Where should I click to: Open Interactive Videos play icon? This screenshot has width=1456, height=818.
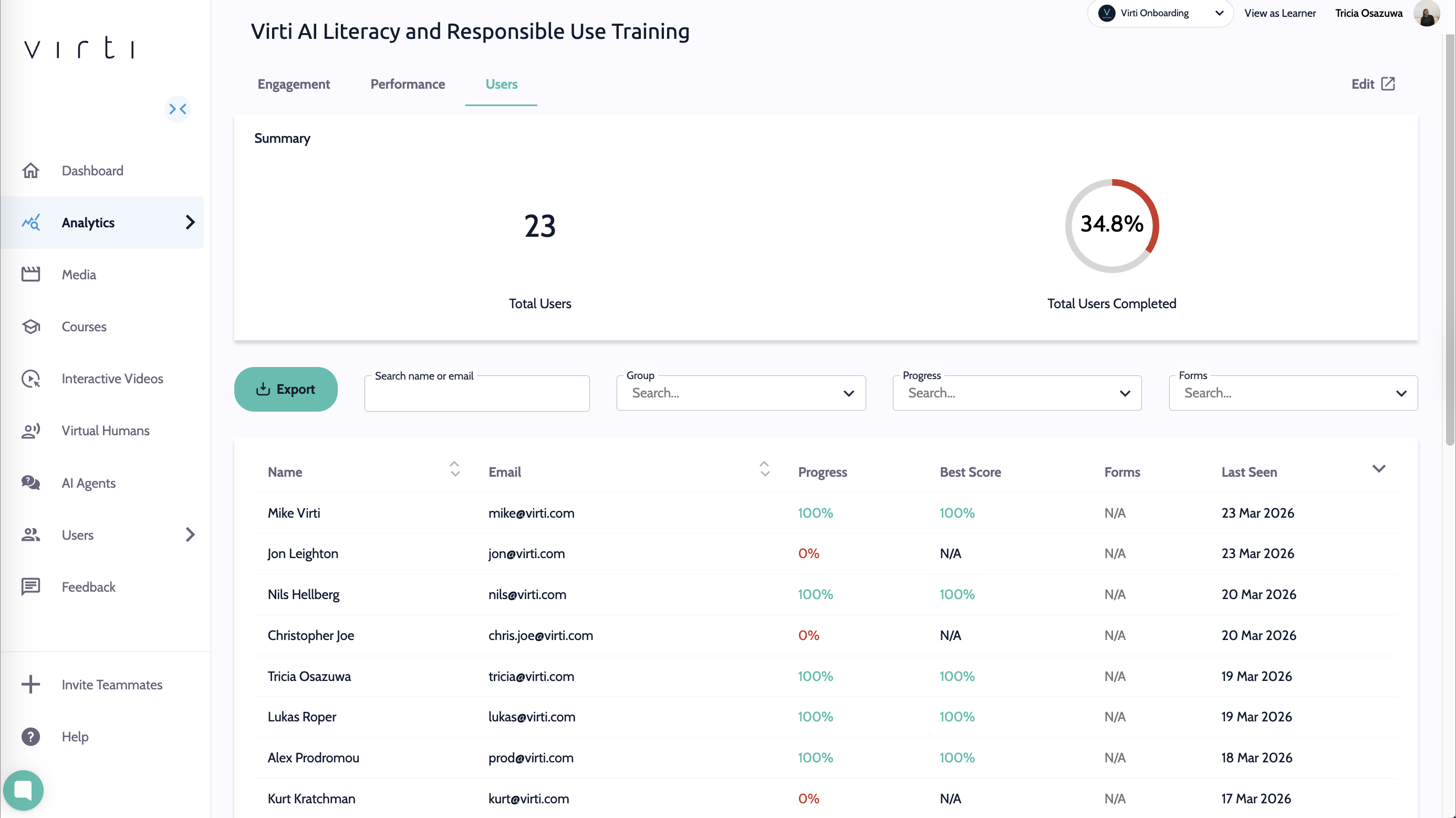click(30, 379)
